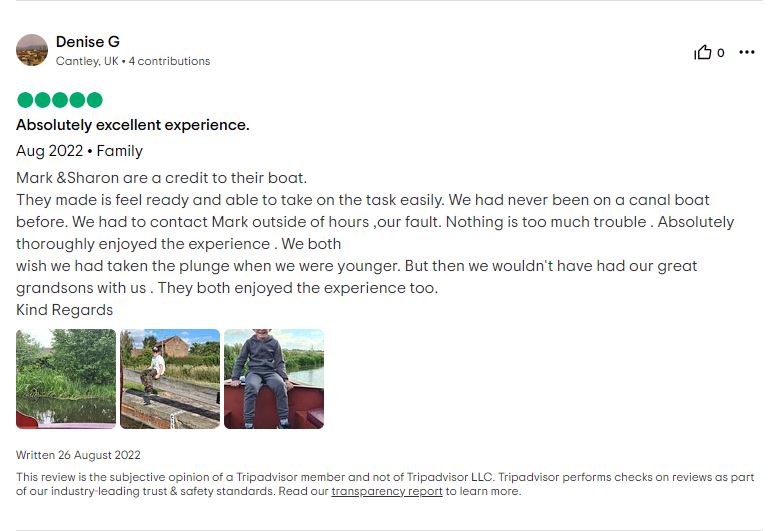Click the fifth green rating bubble
Screen dimensions: 779x531
click(x=94, y=100)
